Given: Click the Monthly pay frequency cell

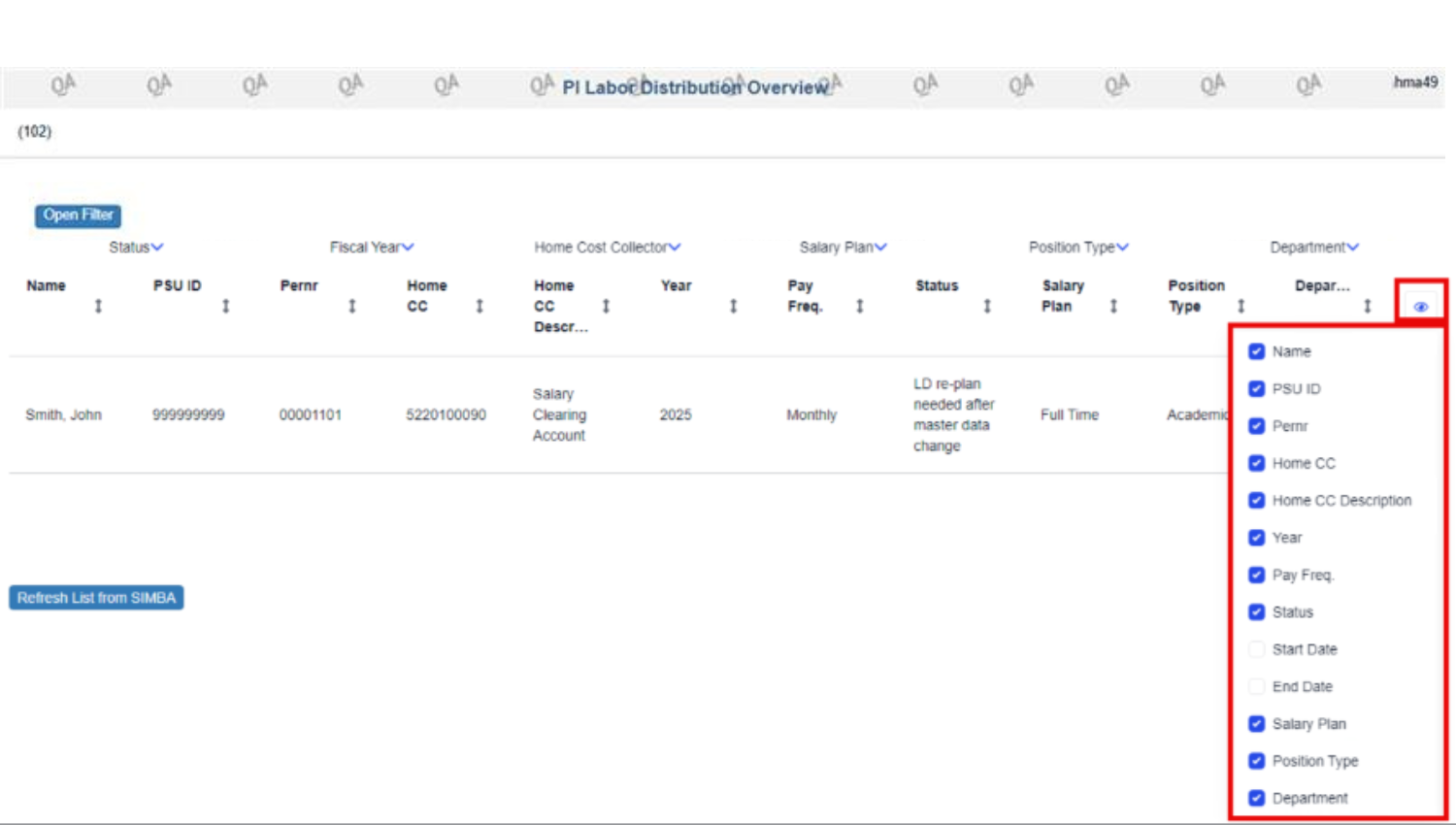Looking at the screenshot, I should [x=811, y=414].
